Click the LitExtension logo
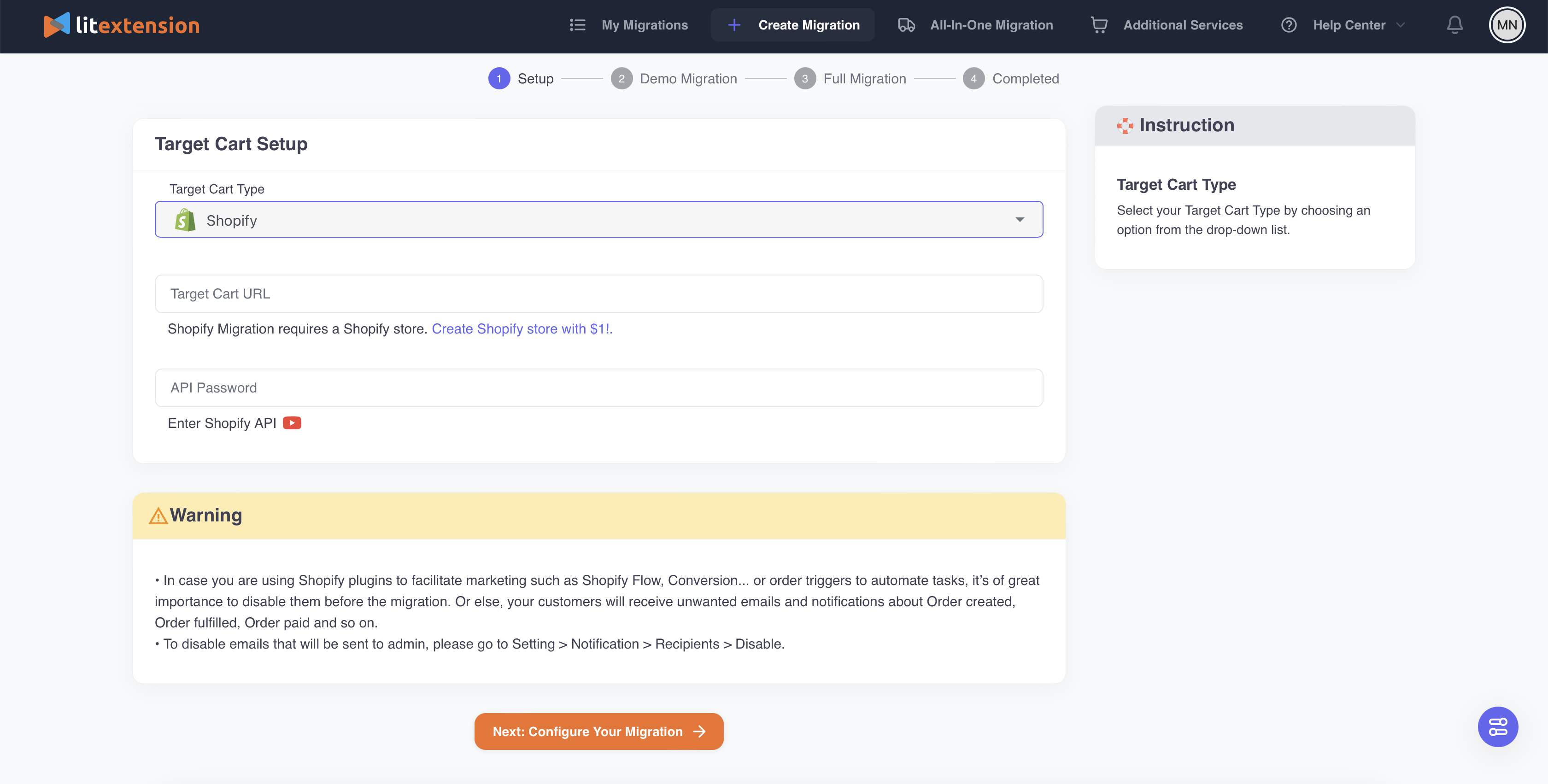 tap(121, 24)
